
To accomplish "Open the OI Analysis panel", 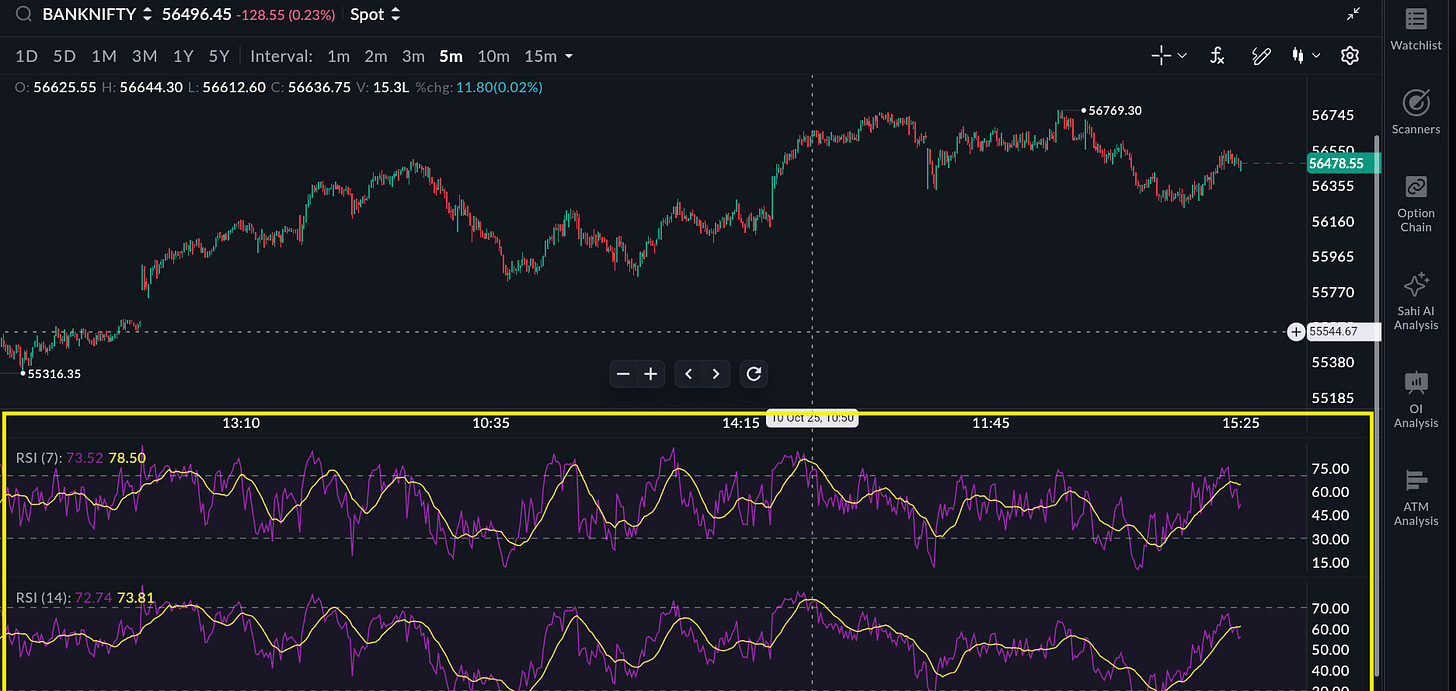I will tap(1416, 399).
